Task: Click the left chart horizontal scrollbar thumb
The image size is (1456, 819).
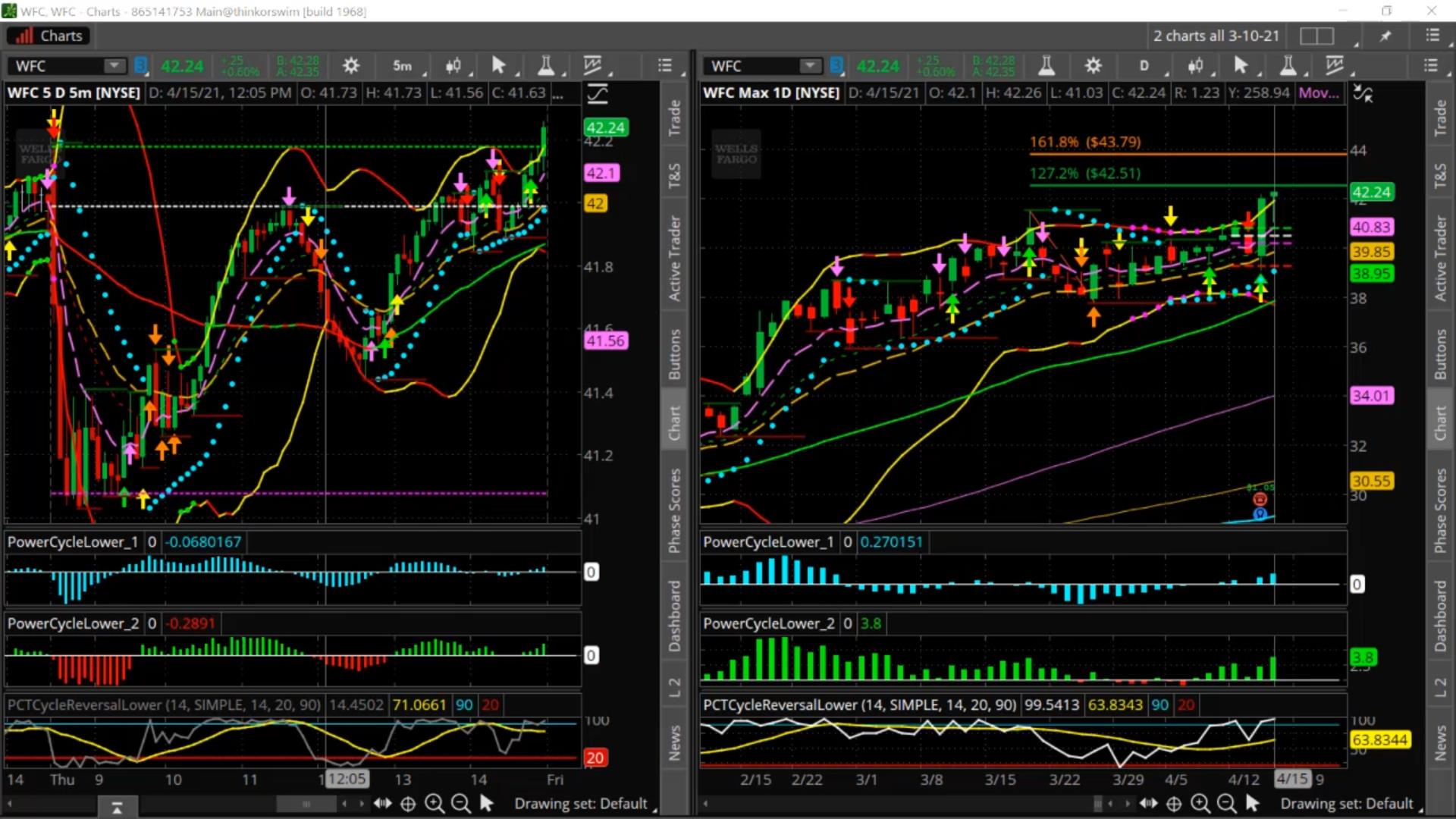Action: 306,804
